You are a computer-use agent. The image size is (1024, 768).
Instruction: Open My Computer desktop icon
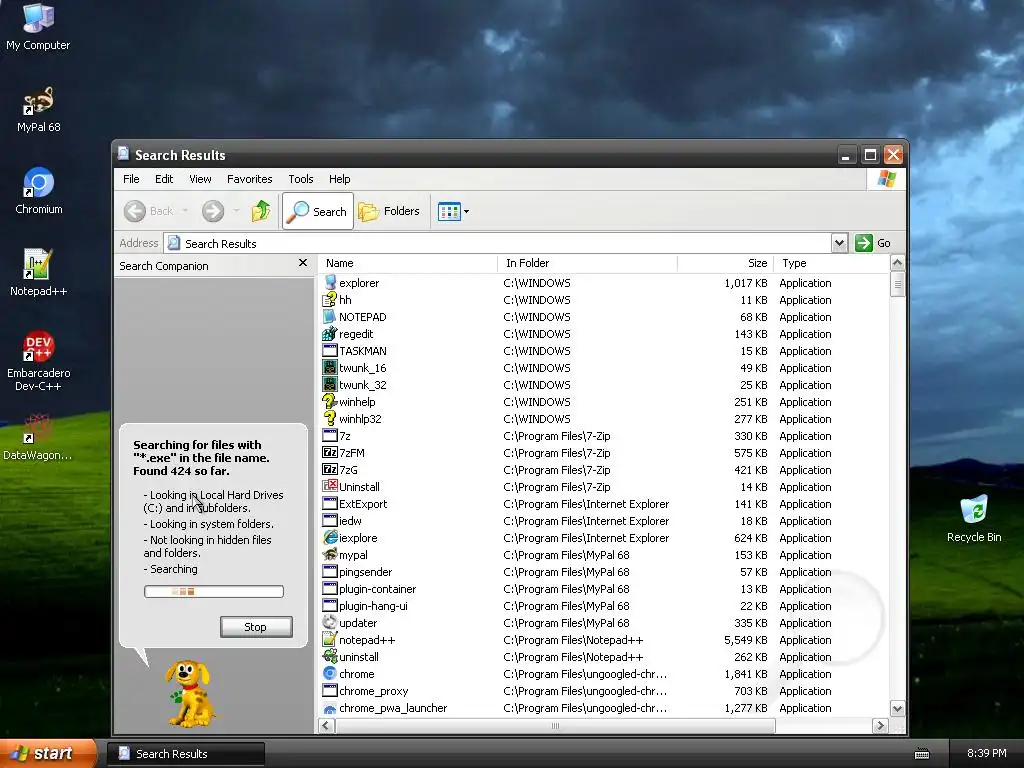pos(38,26)
